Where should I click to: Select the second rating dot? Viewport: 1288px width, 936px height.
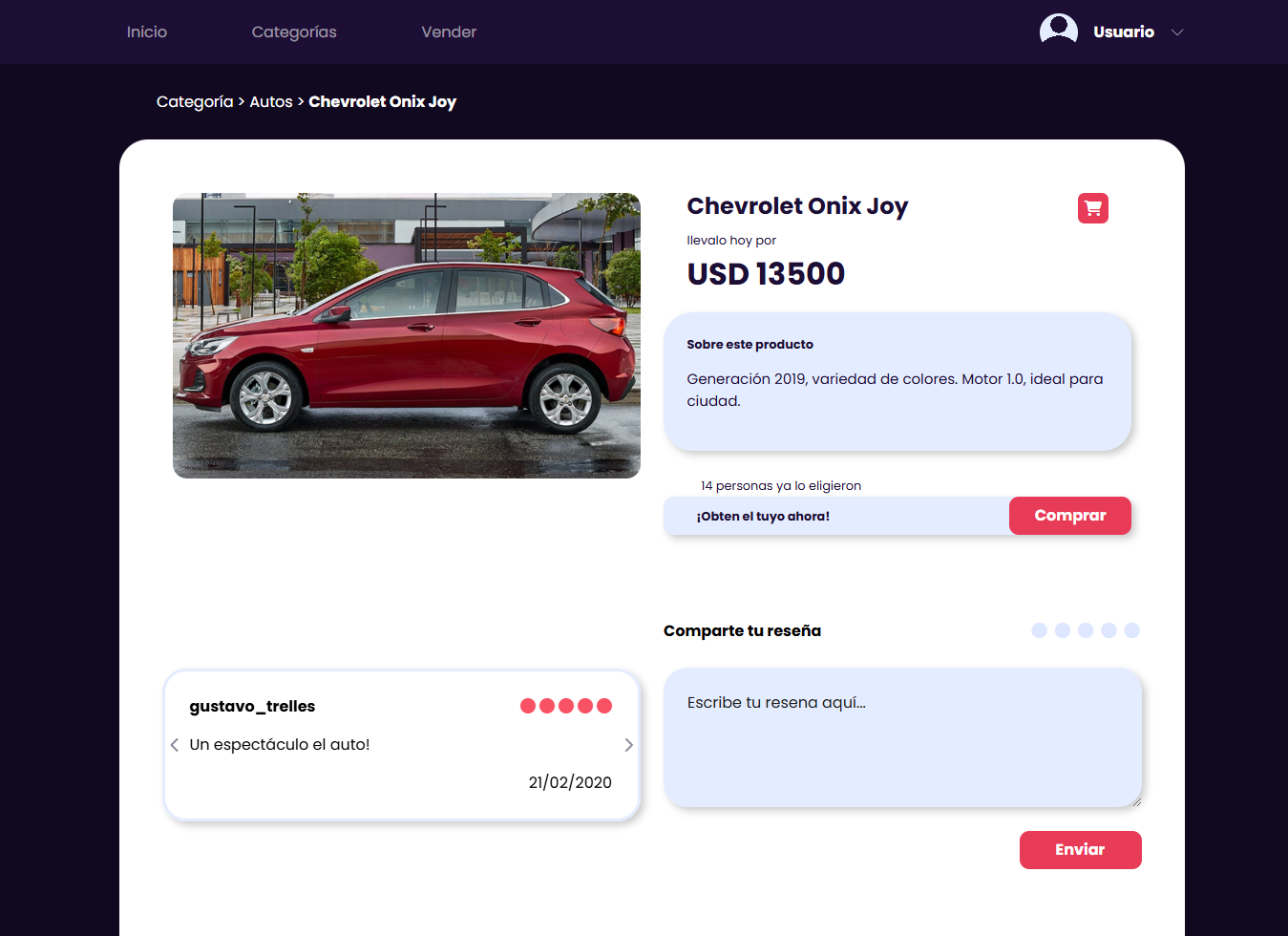point(1063,630)
